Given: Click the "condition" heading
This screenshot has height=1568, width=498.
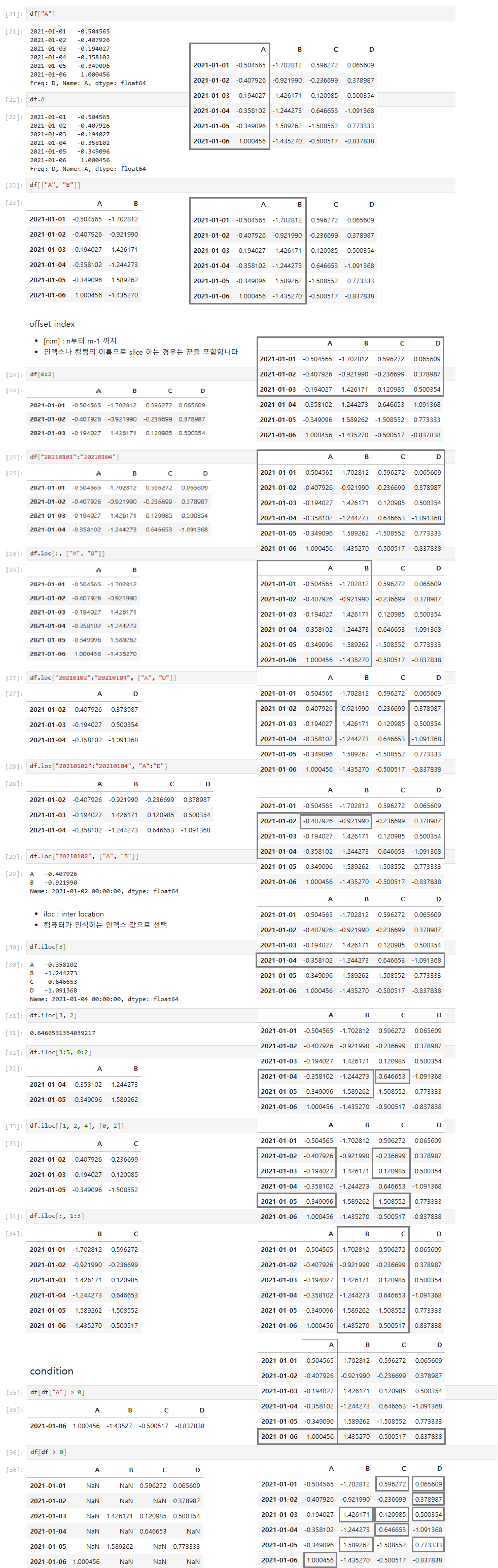Looking at the screenshot, I should pyautogui.click(x=52, y=1371).
